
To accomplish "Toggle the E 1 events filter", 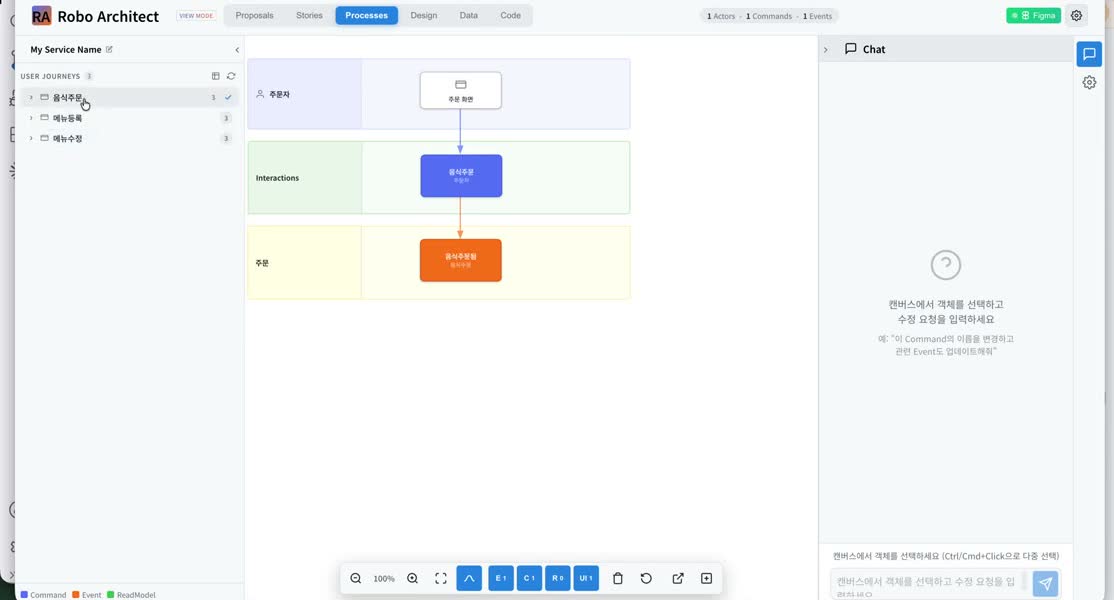I will [501, 579].
